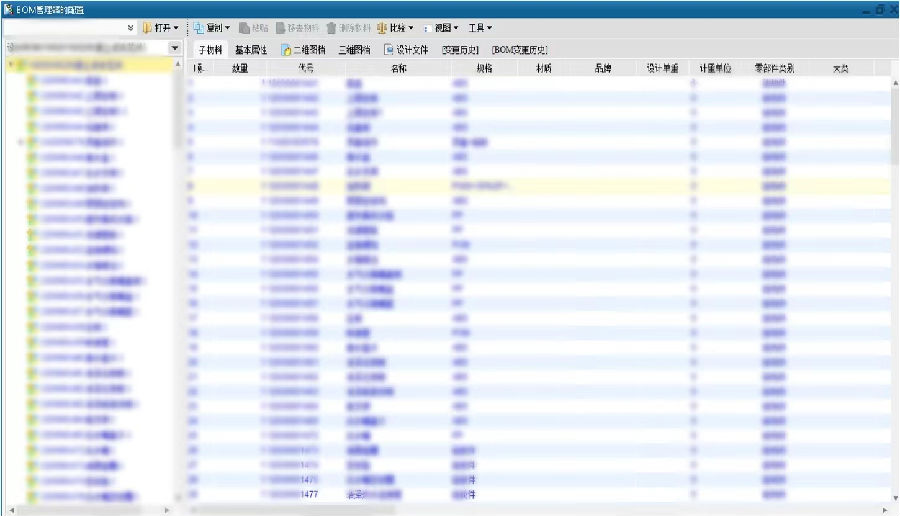Image resolution: width=900 pixels, height=516 pixels.
Task: Click the 计量单位 column header
Action: tap(715, 68)
